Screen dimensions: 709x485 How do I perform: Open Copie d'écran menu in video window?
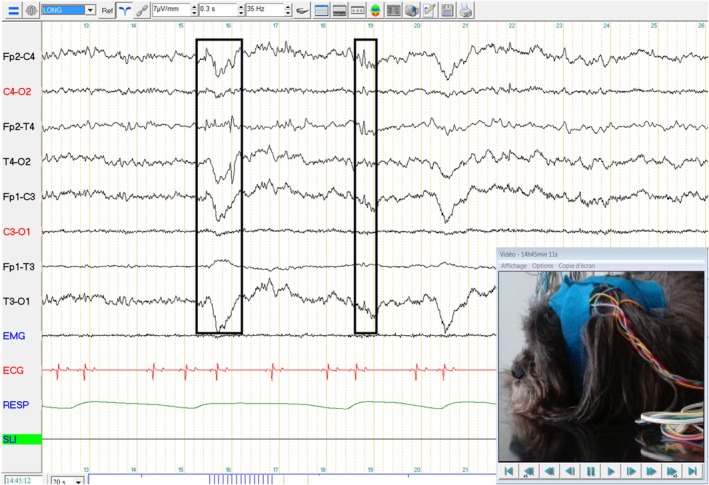point(577,266)
